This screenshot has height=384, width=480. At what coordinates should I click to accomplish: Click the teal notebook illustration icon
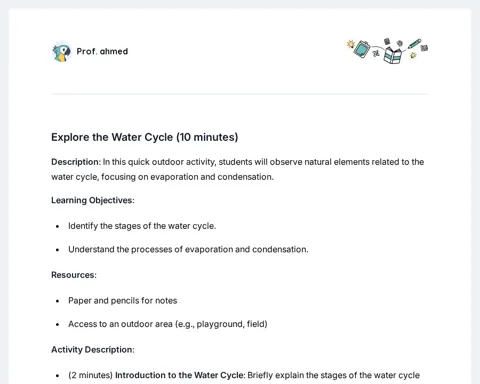[362, 49]
